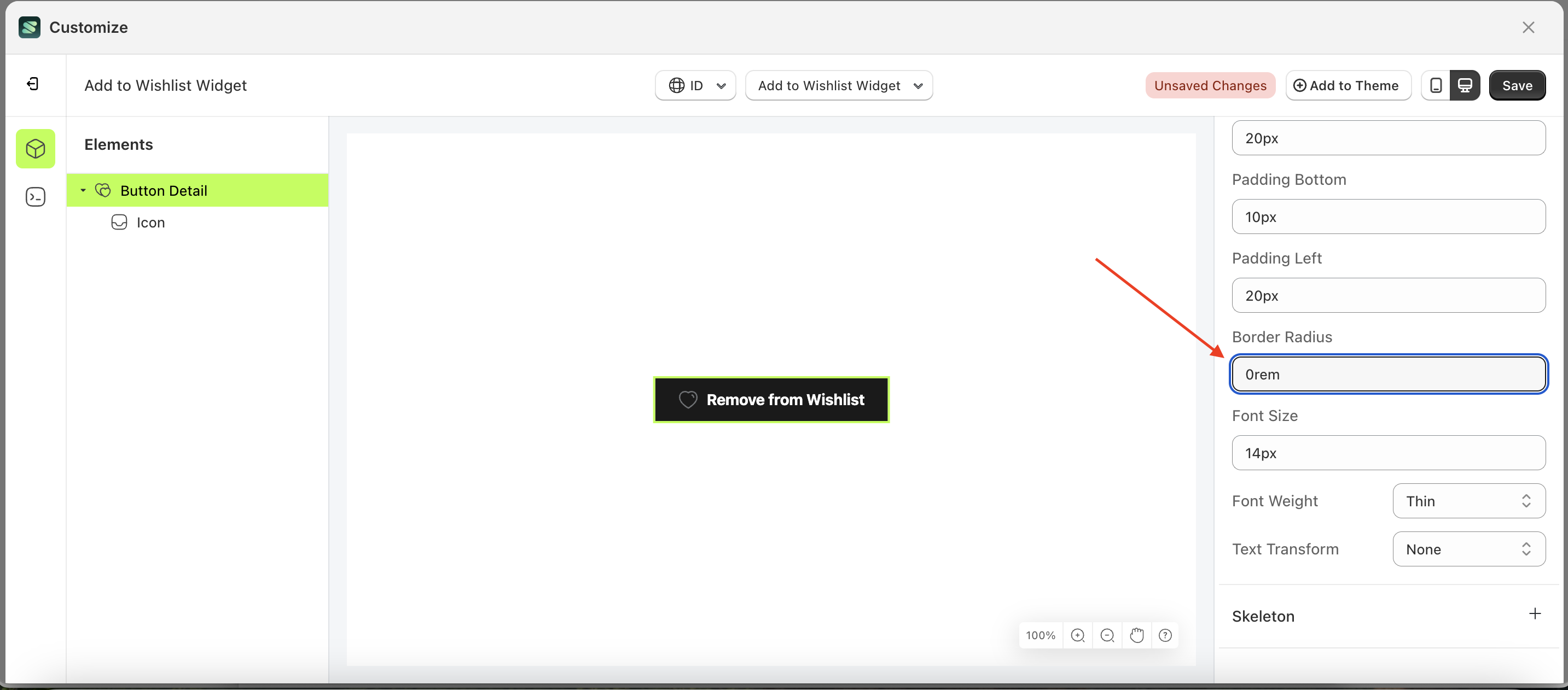Click the Add to Theme button
This screenshot has height=690, width=1568.
pos(1348,85)
